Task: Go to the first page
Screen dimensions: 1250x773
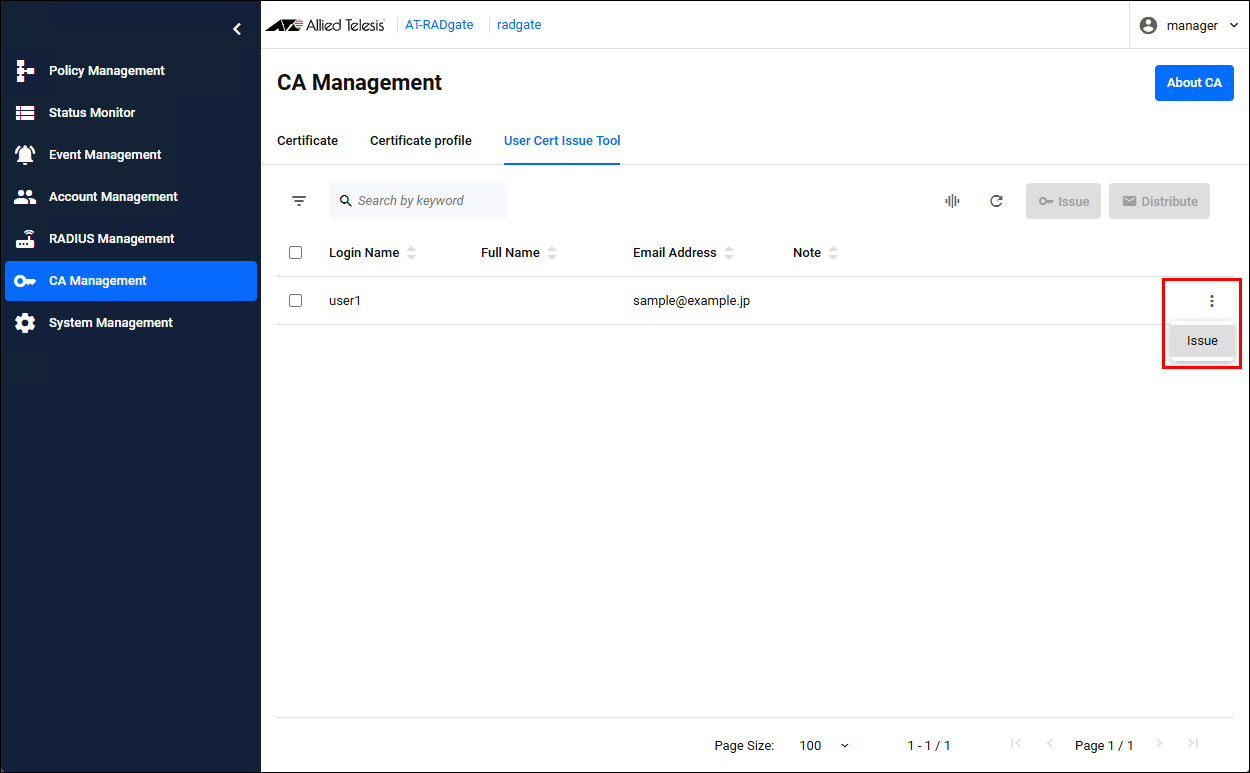Action: [x=1016, y=744]
